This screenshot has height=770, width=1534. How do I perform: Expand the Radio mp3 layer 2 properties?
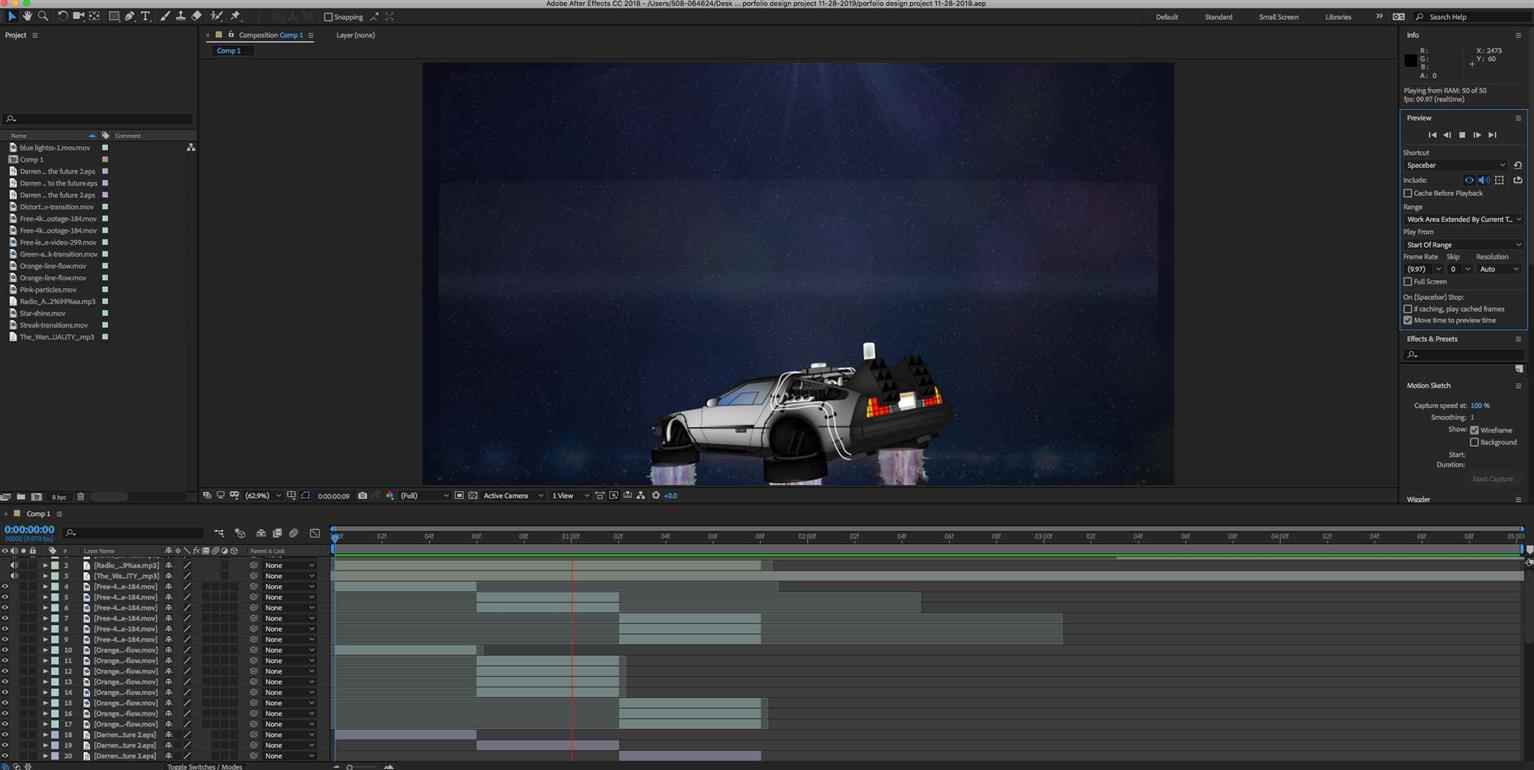[44, 566]
